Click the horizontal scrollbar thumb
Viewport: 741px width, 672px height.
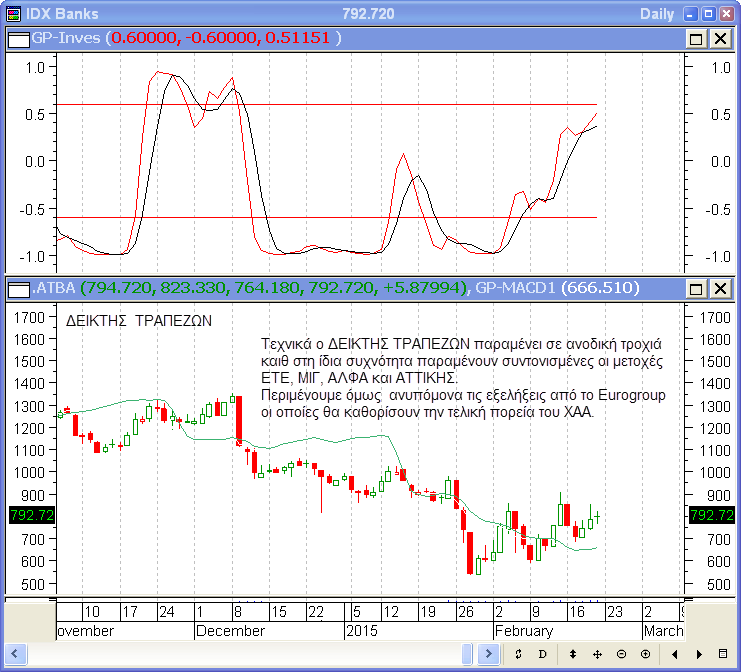click(467, 654)
